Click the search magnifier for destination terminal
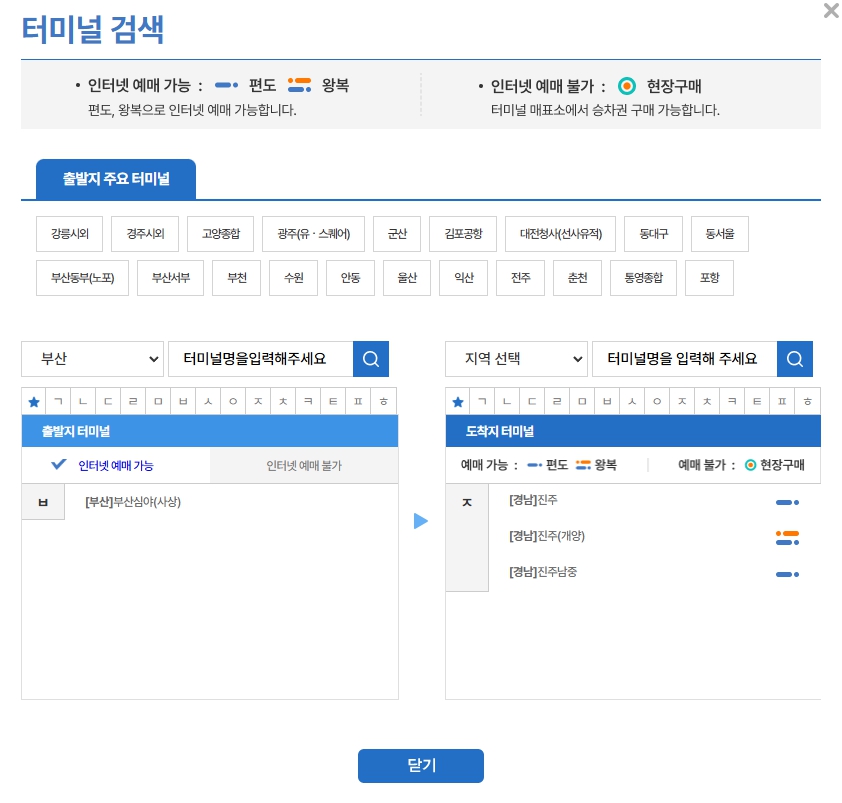 796,358
